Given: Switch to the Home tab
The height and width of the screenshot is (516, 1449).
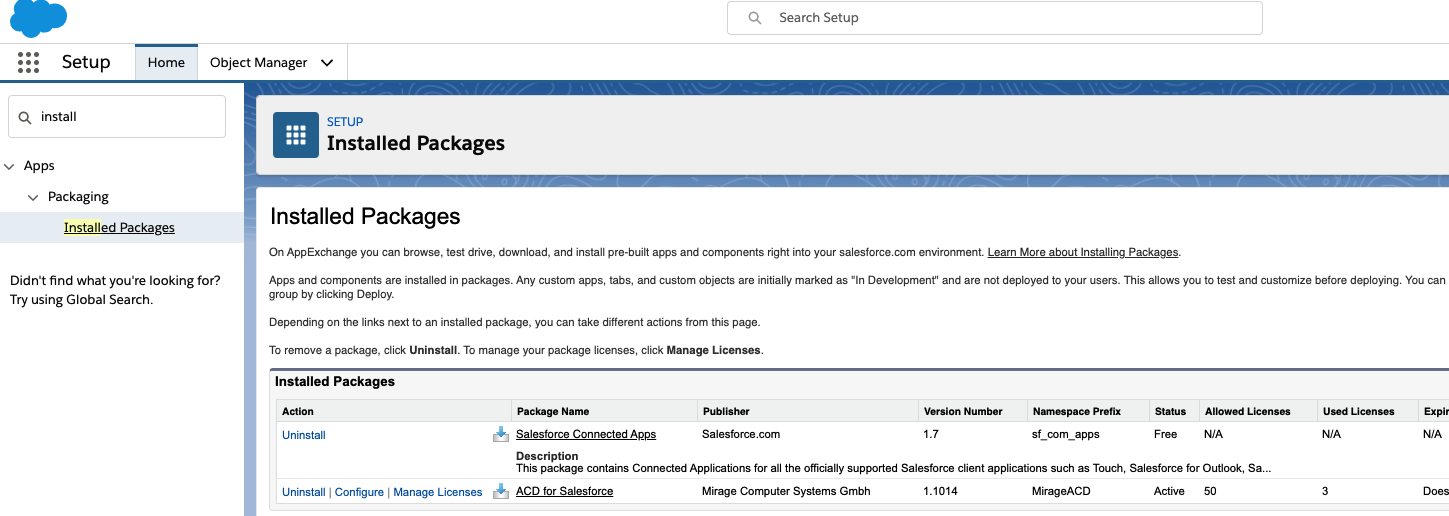Looking at the screenshot, I should [x=166, y=62].
